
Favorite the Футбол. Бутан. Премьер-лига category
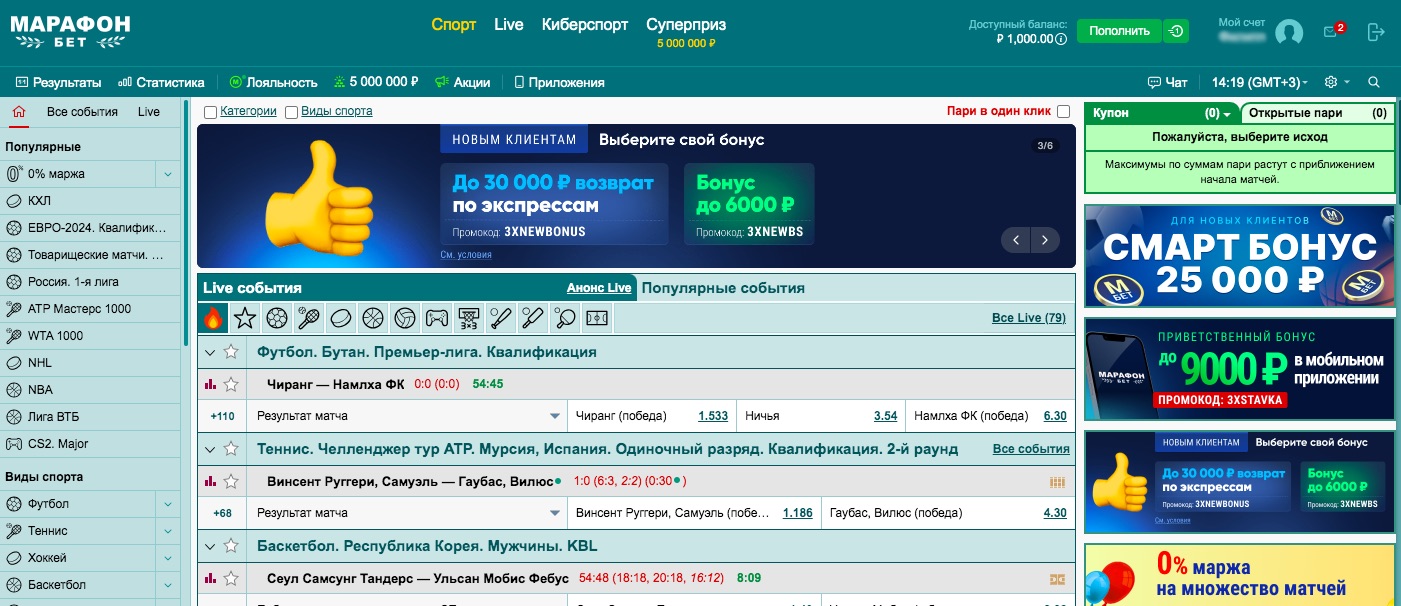click(x=231, y=352)
